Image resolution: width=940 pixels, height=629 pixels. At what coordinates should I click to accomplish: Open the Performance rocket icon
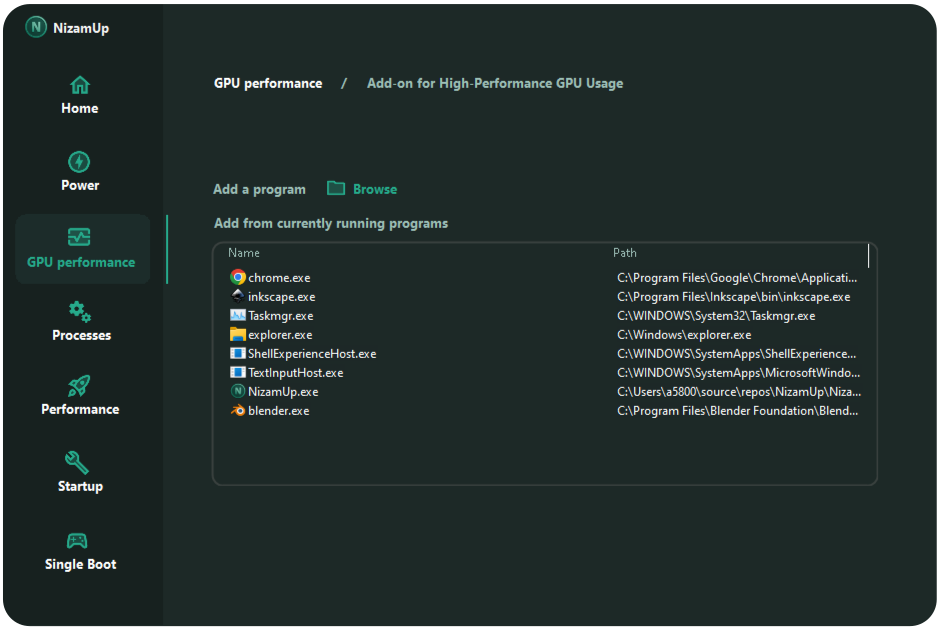pyautogui.click(x=79, y=386)
